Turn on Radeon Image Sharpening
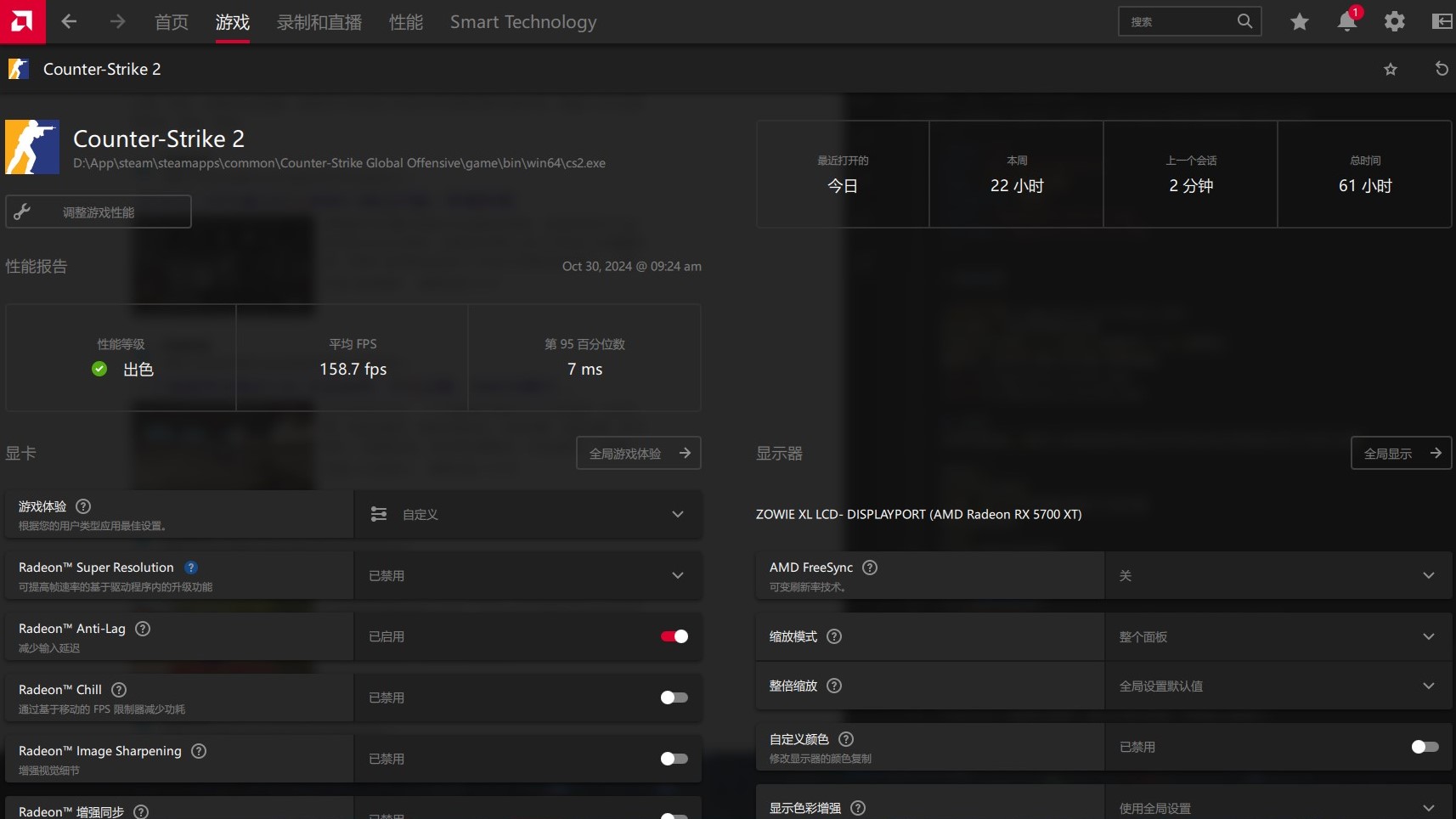The image size is (1456, 819). (674, 759)
